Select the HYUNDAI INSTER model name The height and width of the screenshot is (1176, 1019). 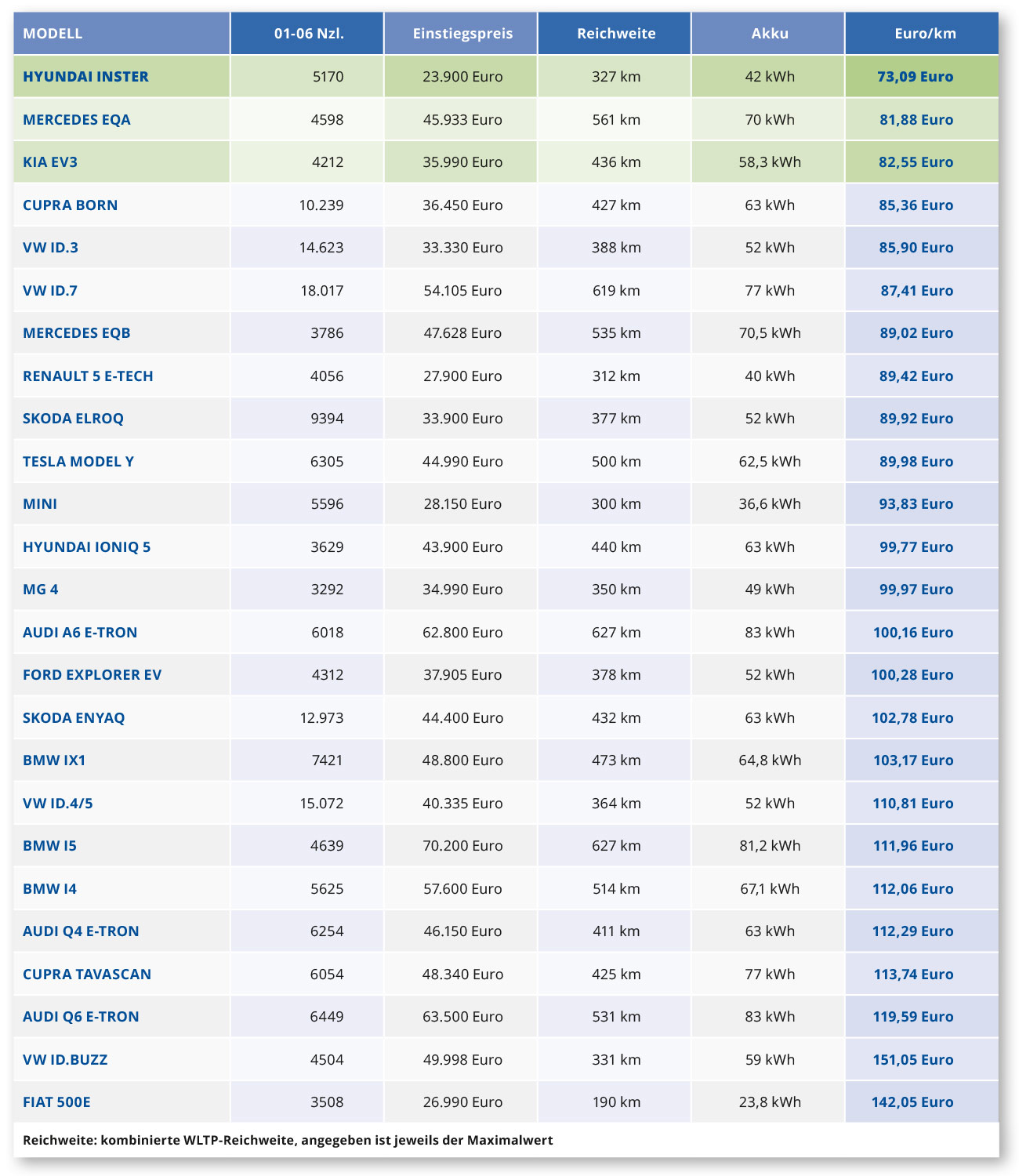(85, 77)
